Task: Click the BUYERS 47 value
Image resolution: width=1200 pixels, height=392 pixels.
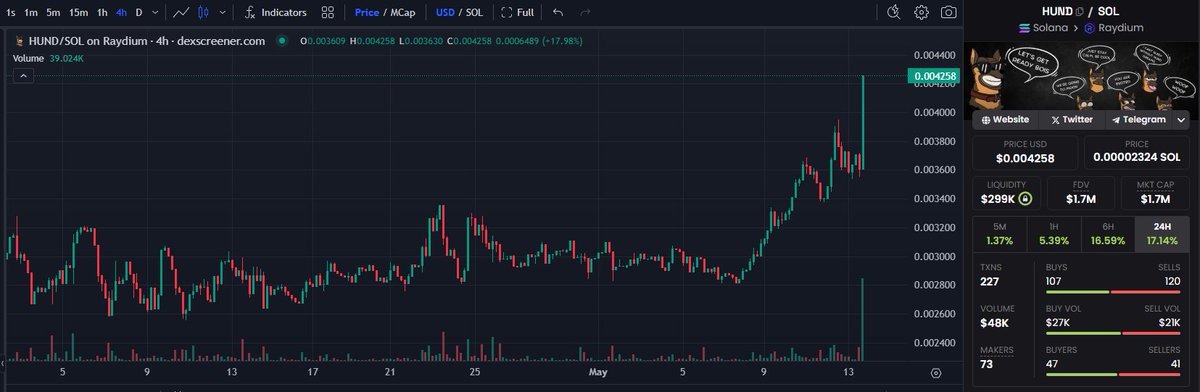Action: (1052, 364)
